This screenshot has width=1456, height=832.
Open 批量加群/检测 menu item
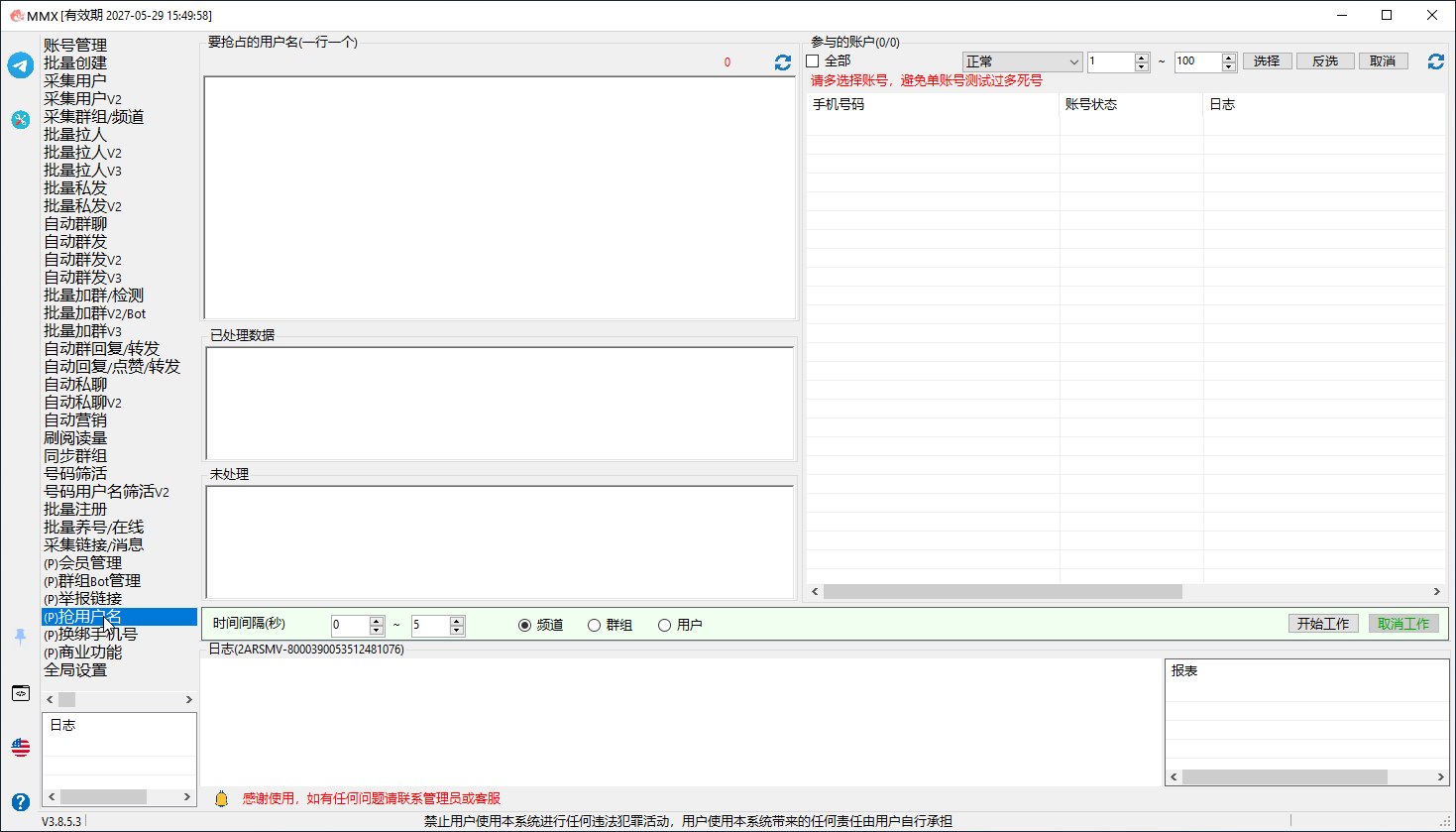click(94, 296)
